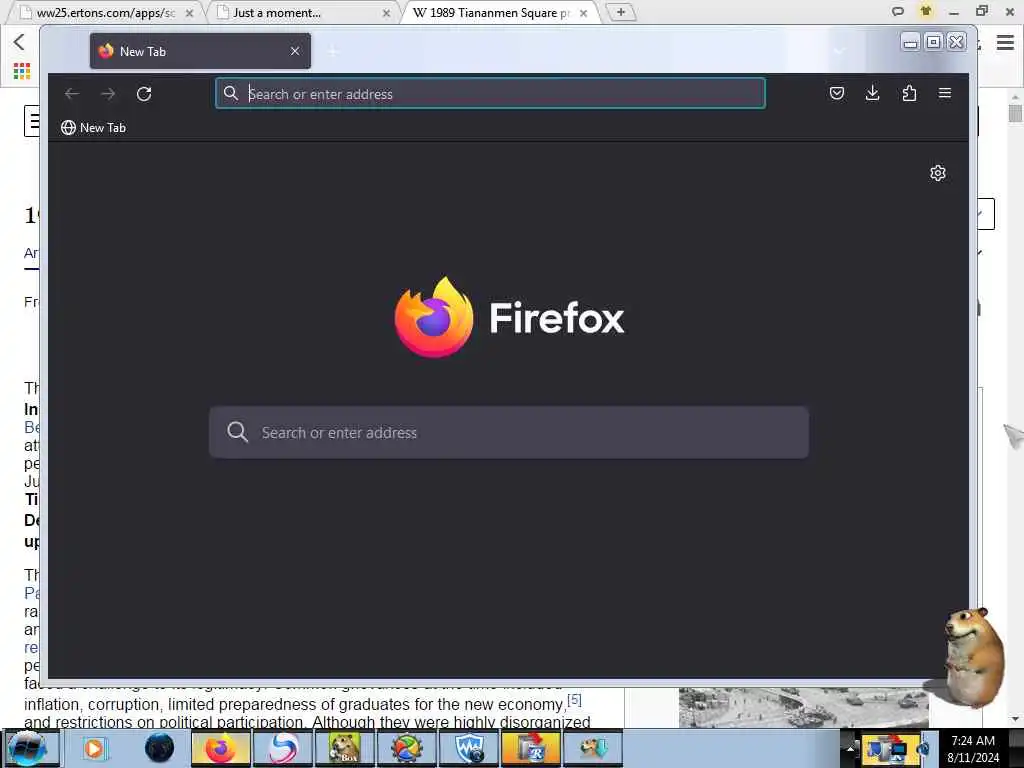The height and width of the screenshot is (768, 1024).
Task: Open the Firefox extensions puzzle icon
Action: tap(909, 93)
